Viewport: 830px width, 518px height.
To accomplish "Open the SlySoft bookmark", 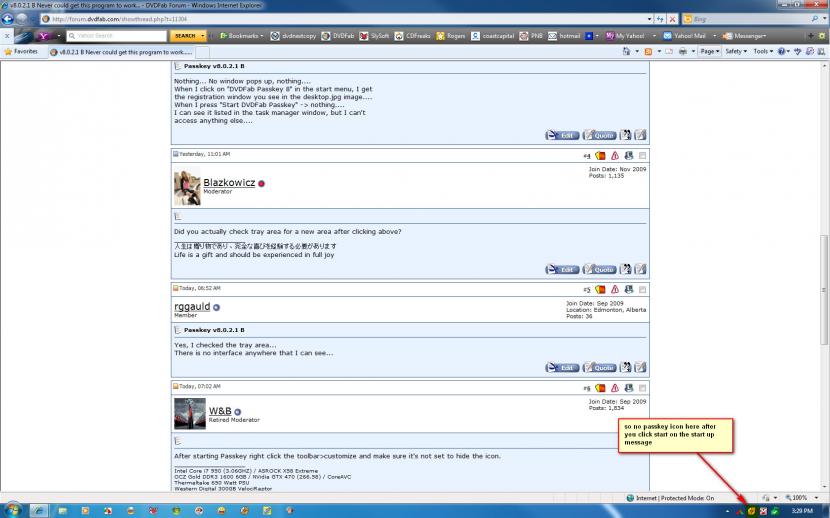I will (375, 36).
